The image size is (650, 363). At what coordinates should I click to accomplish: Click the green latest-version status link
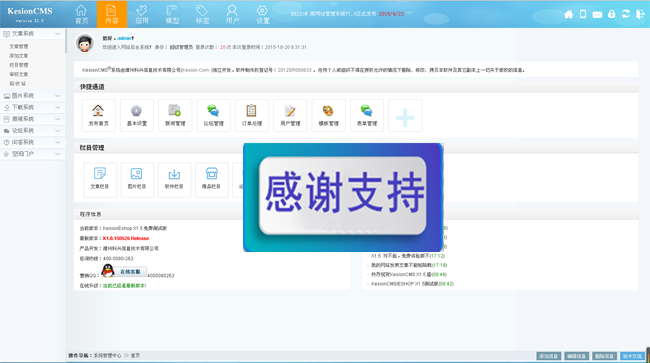tap(124, 286)
